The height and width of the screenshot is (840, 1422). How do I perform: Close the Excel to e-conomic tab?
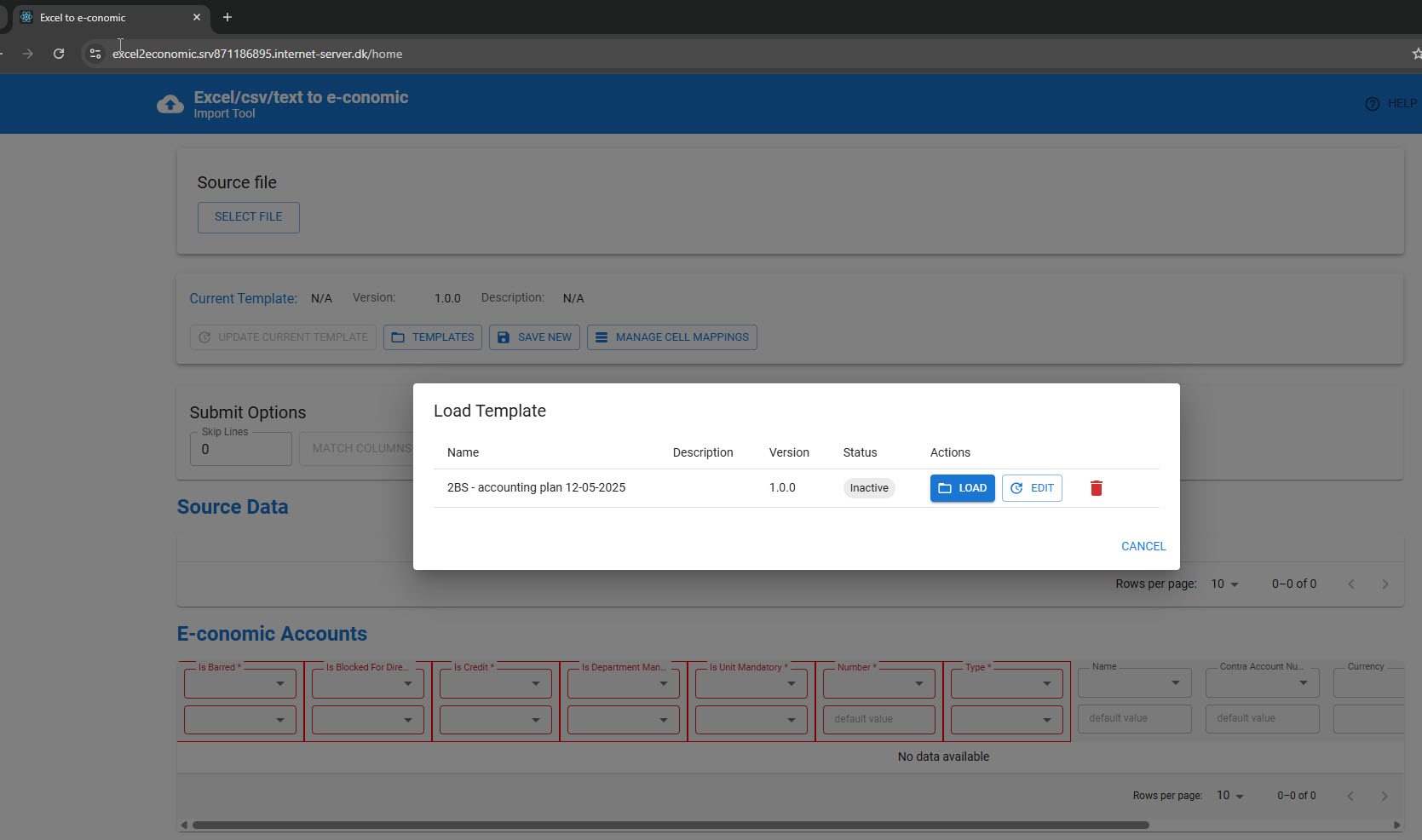pyautogui.click(x=197, y=17)
